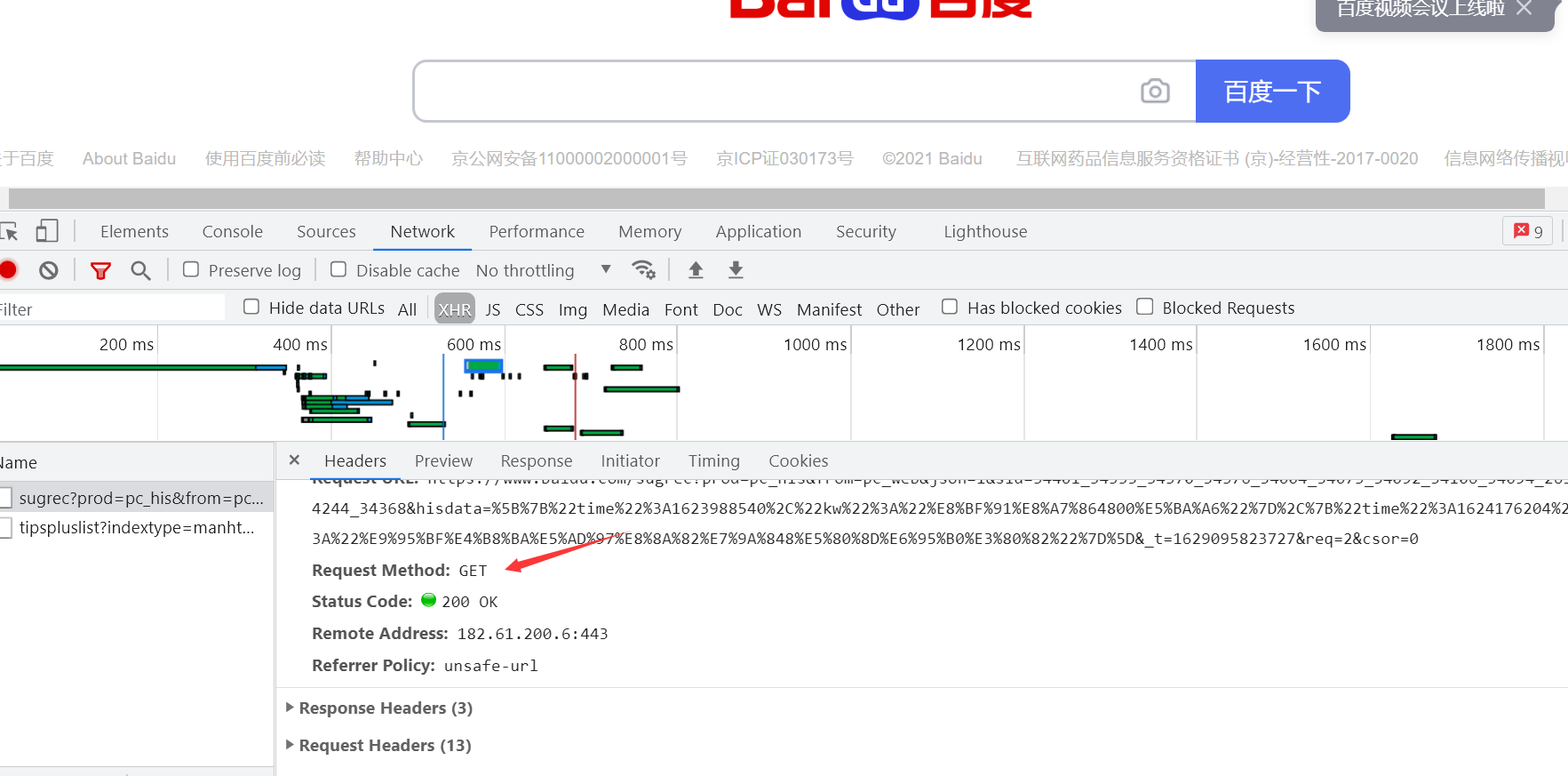The image size is (1568, 776).
Task: Filter requests by Font type
Action: (681, 309)
